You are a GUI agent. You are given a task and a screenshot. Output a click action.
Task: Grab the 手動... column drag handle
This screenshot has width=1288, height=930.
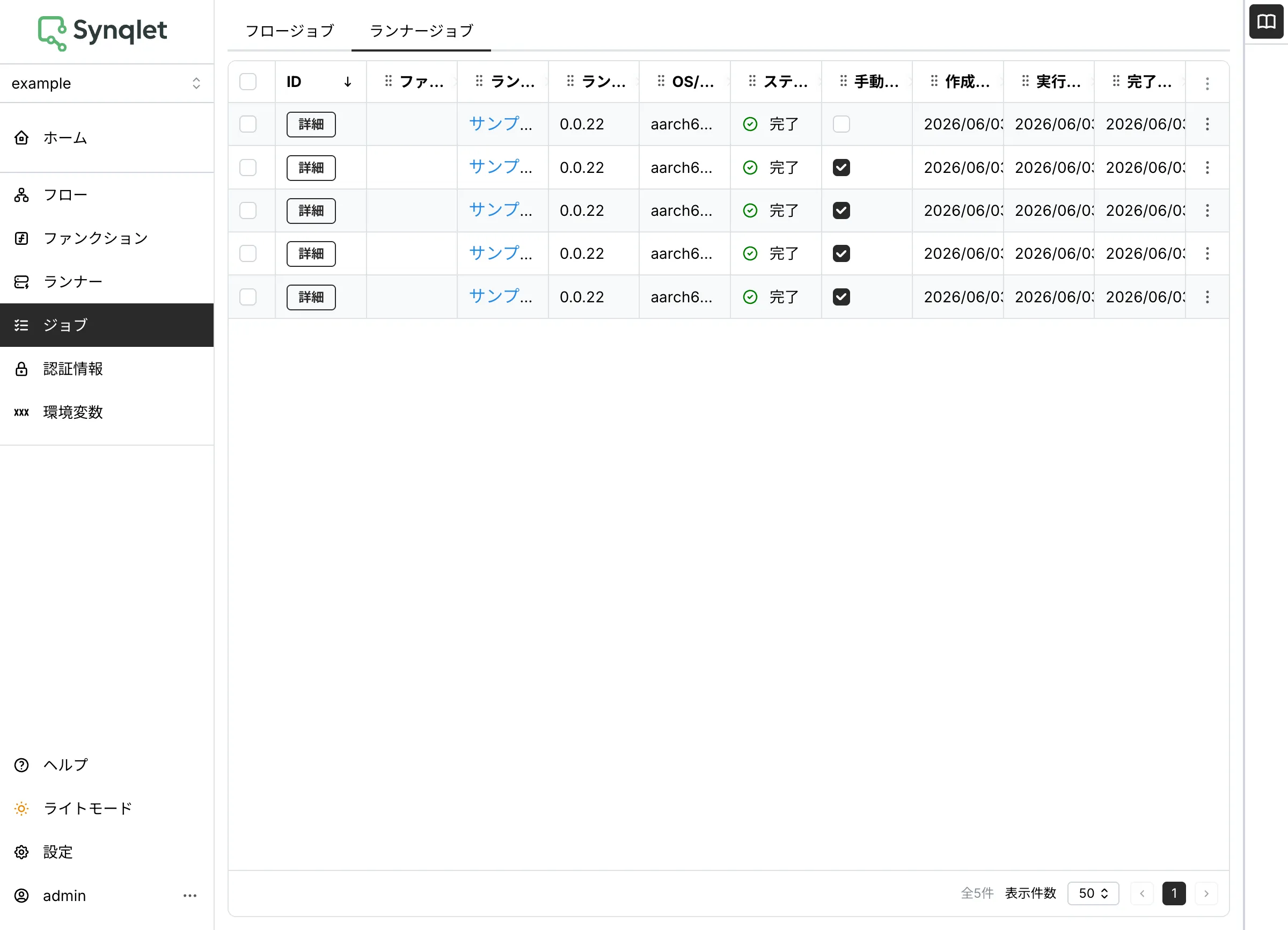pyautogui.click(x=843, y=81)
